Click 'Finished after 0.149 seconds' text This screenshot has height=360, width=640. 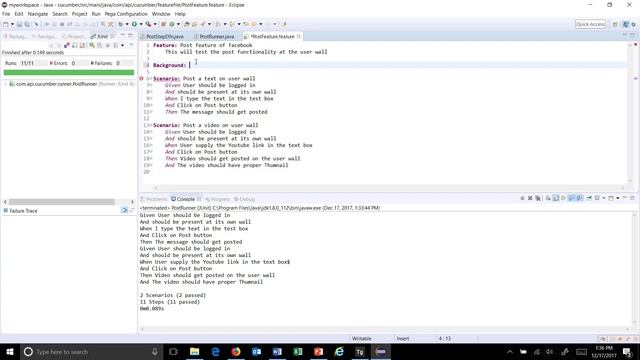pyautogui.click(x=33, y=53)
